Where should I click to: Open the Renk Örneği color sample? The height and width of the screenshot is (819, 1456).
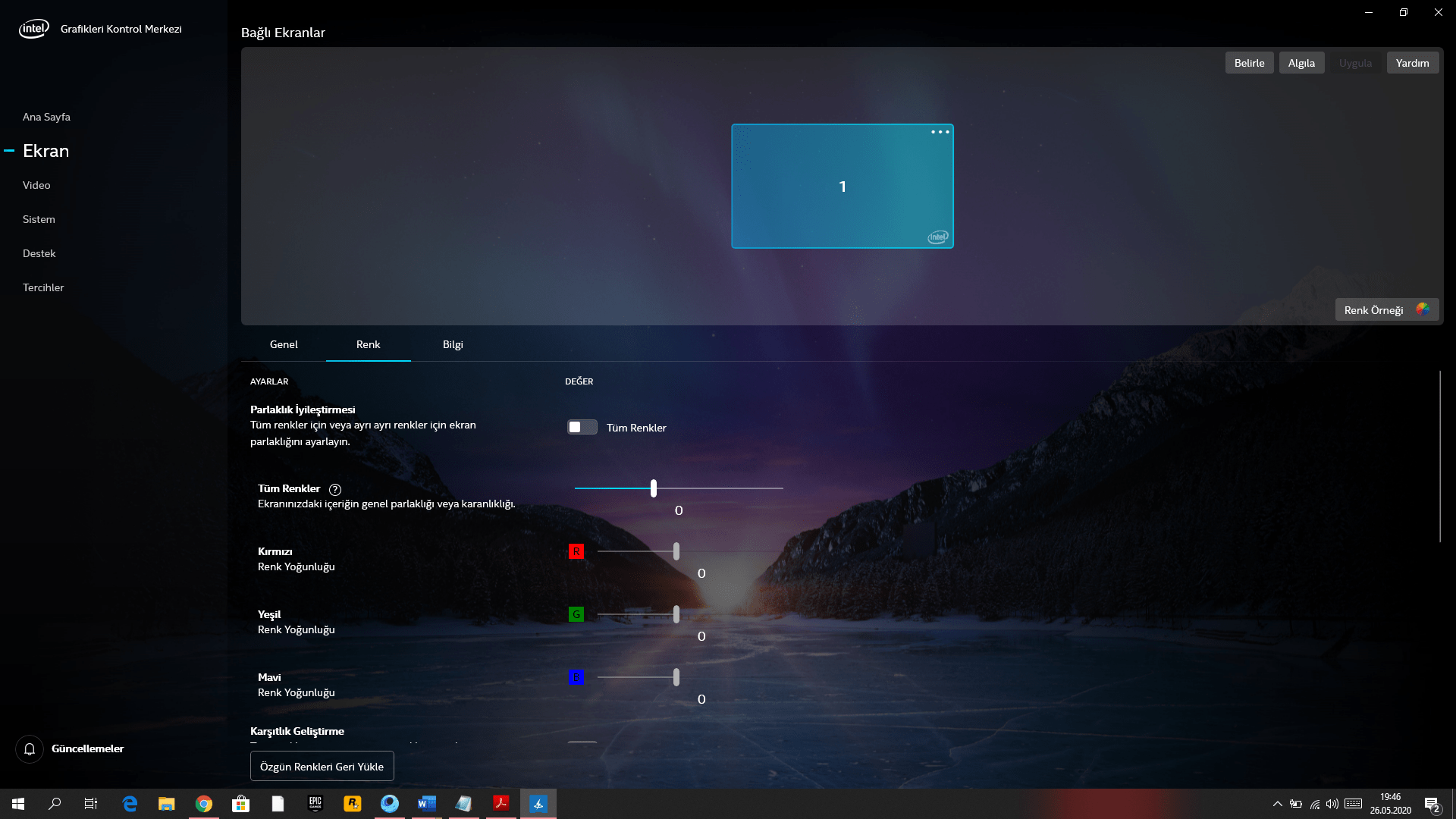(x=1386, y=309)
